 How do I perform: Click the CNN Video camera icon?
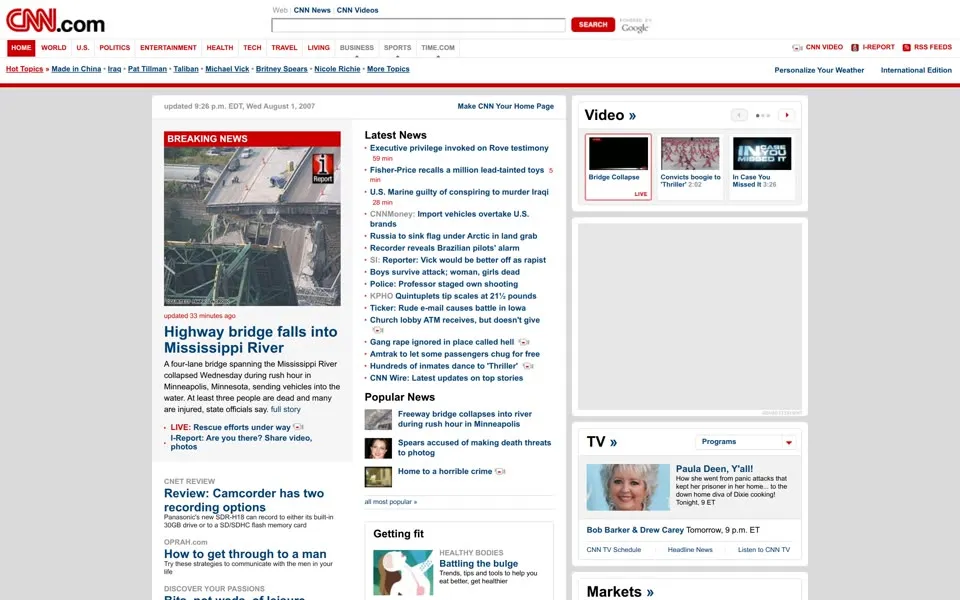point(797,48)
